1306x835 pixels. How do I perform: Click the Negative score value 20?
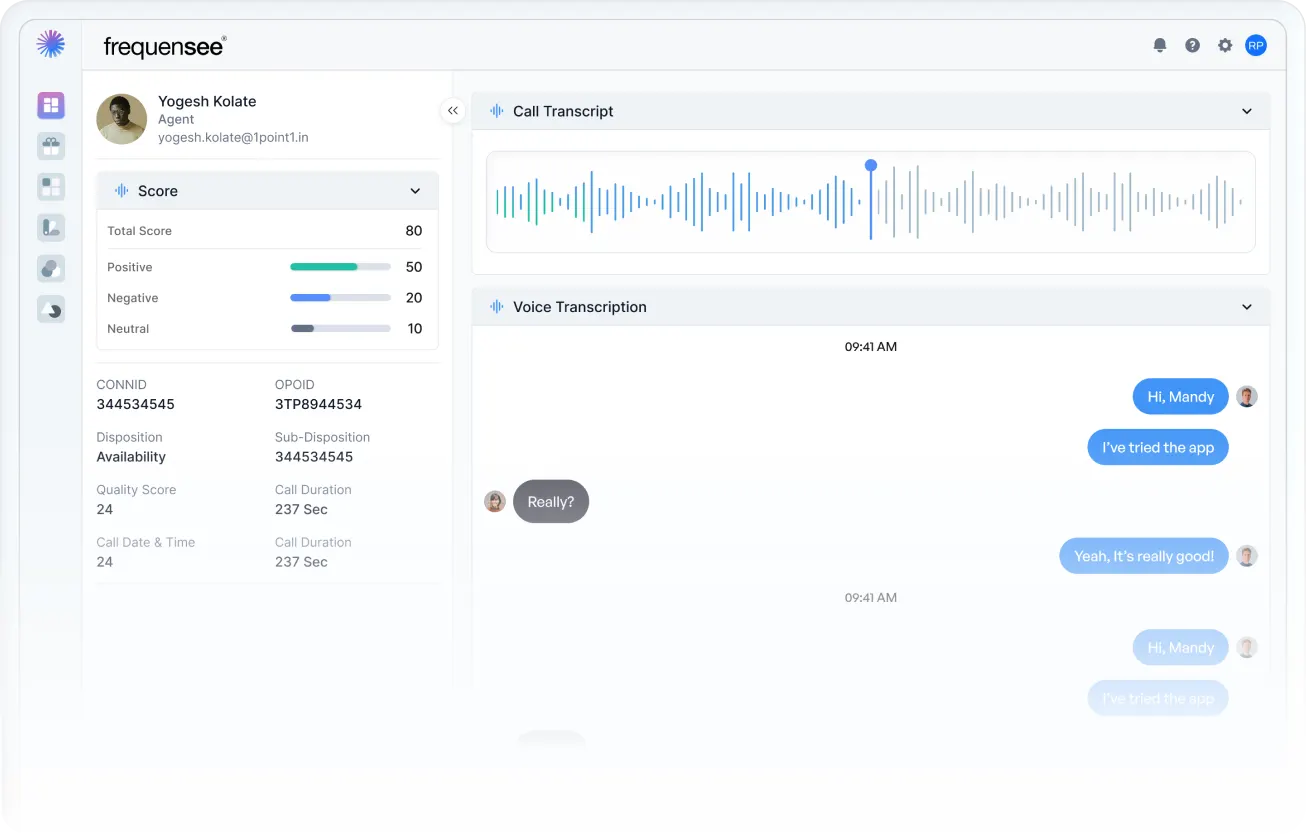pos(414,298)
